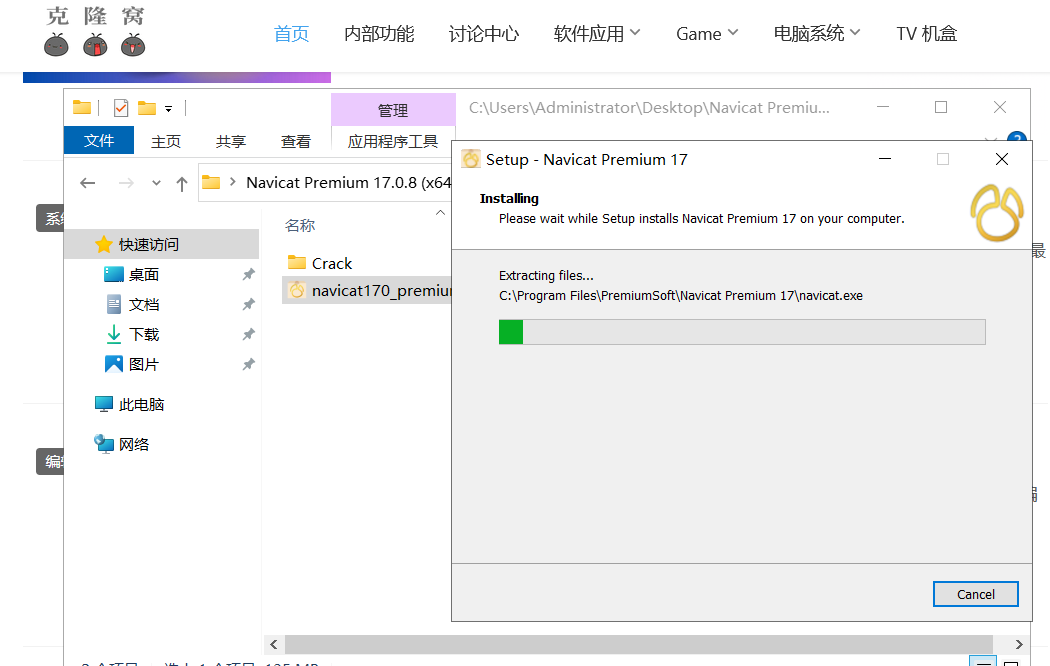
Task: Go to 讨论中心 page
Action: (x=483, y=33)
